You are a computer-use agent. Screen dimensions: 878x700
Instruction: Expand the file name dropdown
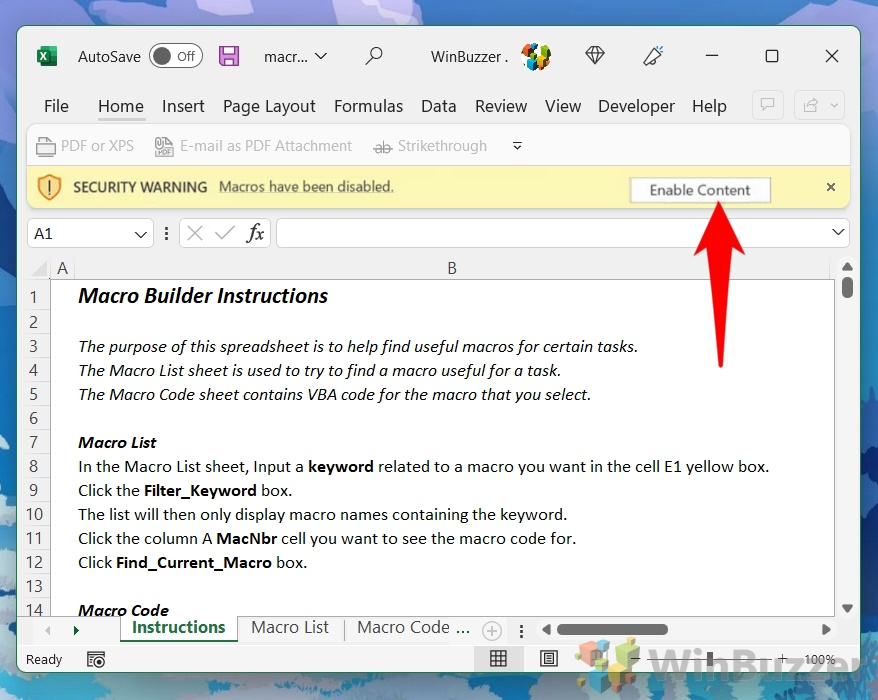pyautogui.click(x=321, y=56)
